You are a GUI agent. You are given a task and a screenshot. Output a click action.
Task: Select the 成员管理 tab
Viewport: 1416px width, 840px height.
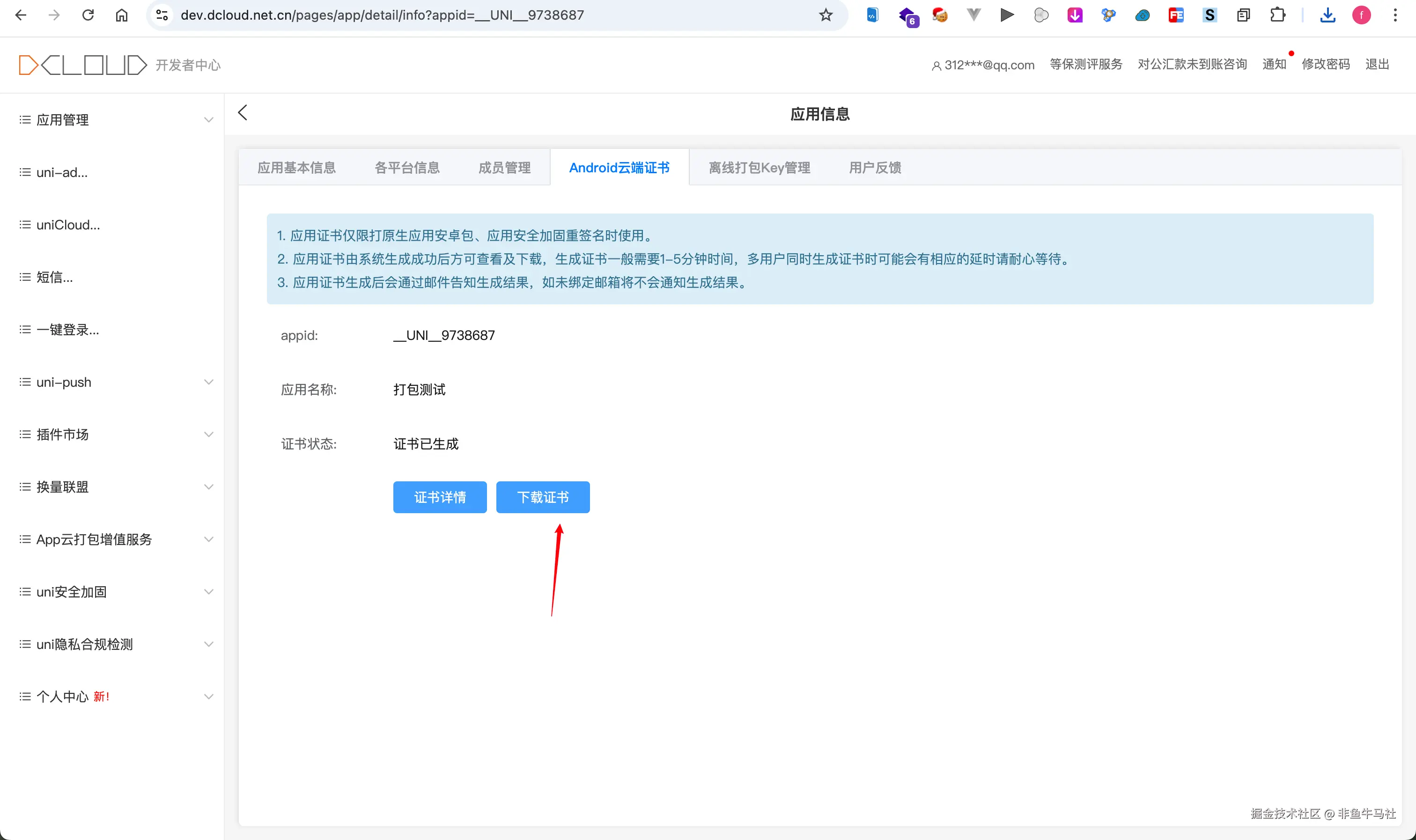pos(504,168)
